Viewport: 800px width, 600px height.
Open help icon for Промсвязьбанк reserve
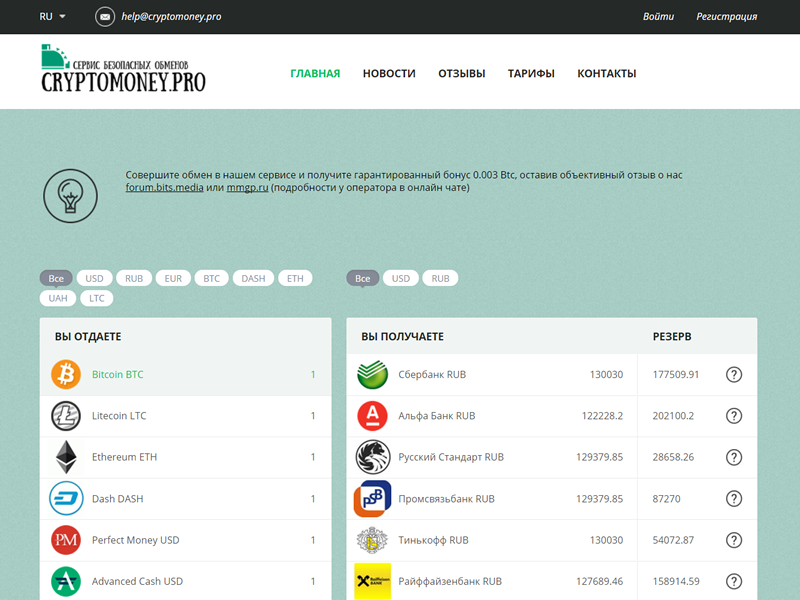pos(734,498)
